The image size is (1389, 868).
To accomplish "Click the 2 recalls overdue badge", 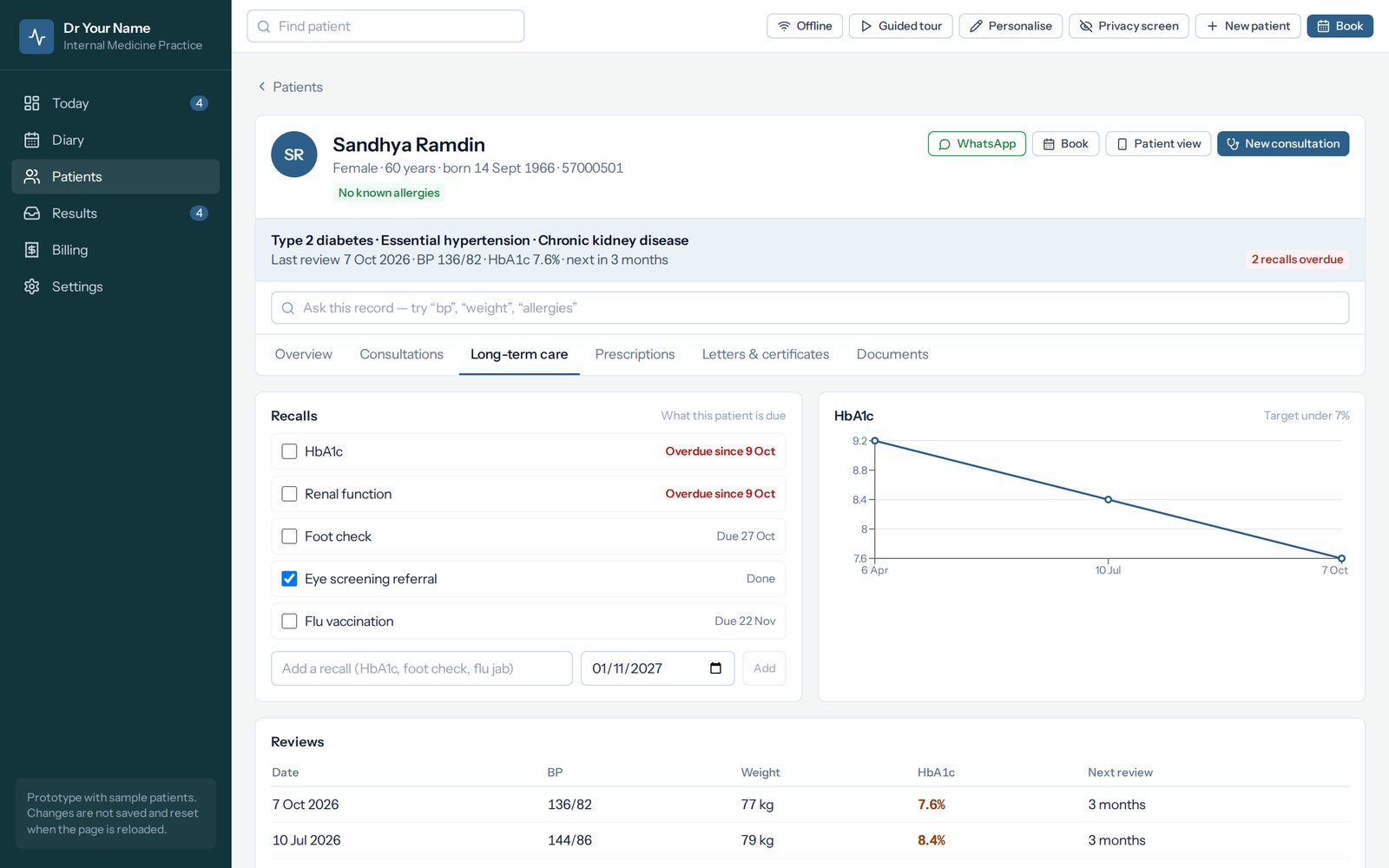I will click(x=1297, y=260).
